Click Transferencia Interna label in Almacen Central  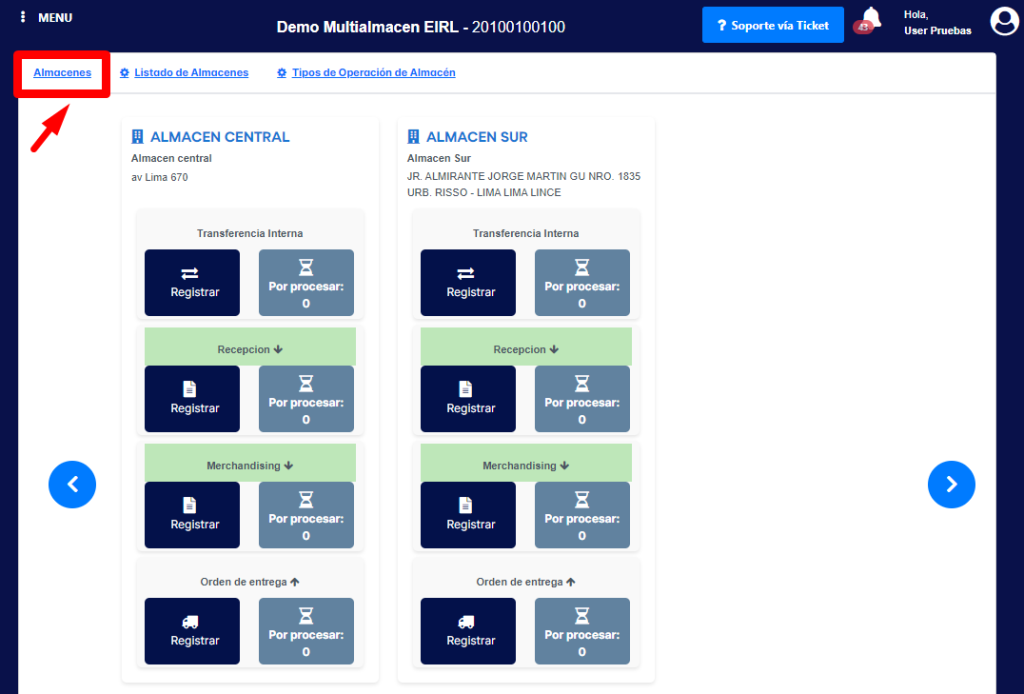tap(250, 233)
